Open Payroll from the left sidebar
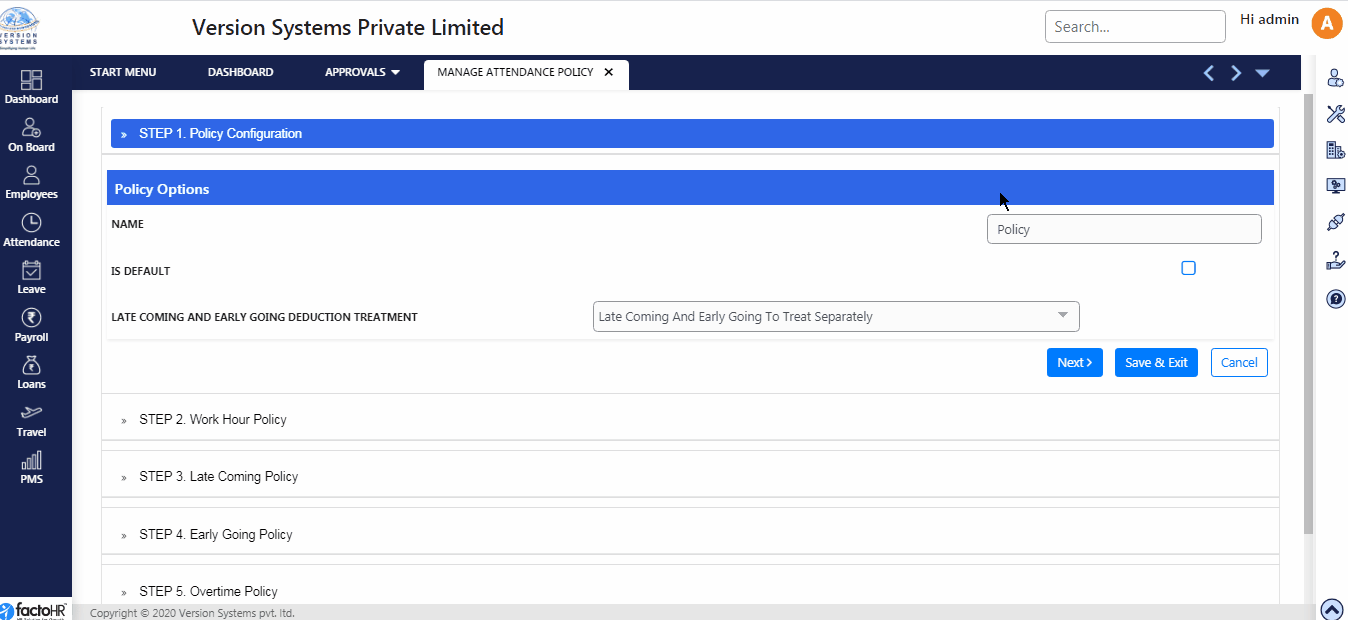This screenshot has width=1348, height=620. tap(31, 324)
